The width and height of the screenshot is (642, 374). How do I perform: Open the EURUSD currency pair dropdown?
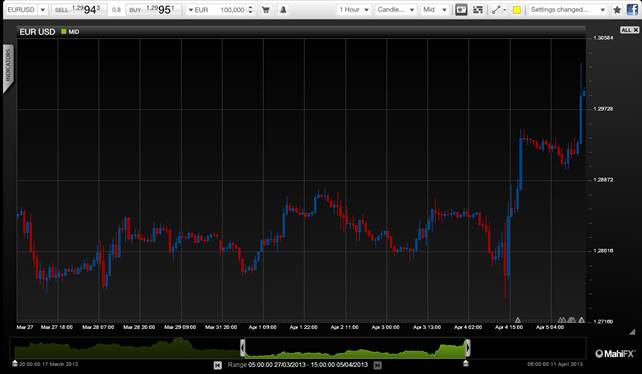pos(27,9)
